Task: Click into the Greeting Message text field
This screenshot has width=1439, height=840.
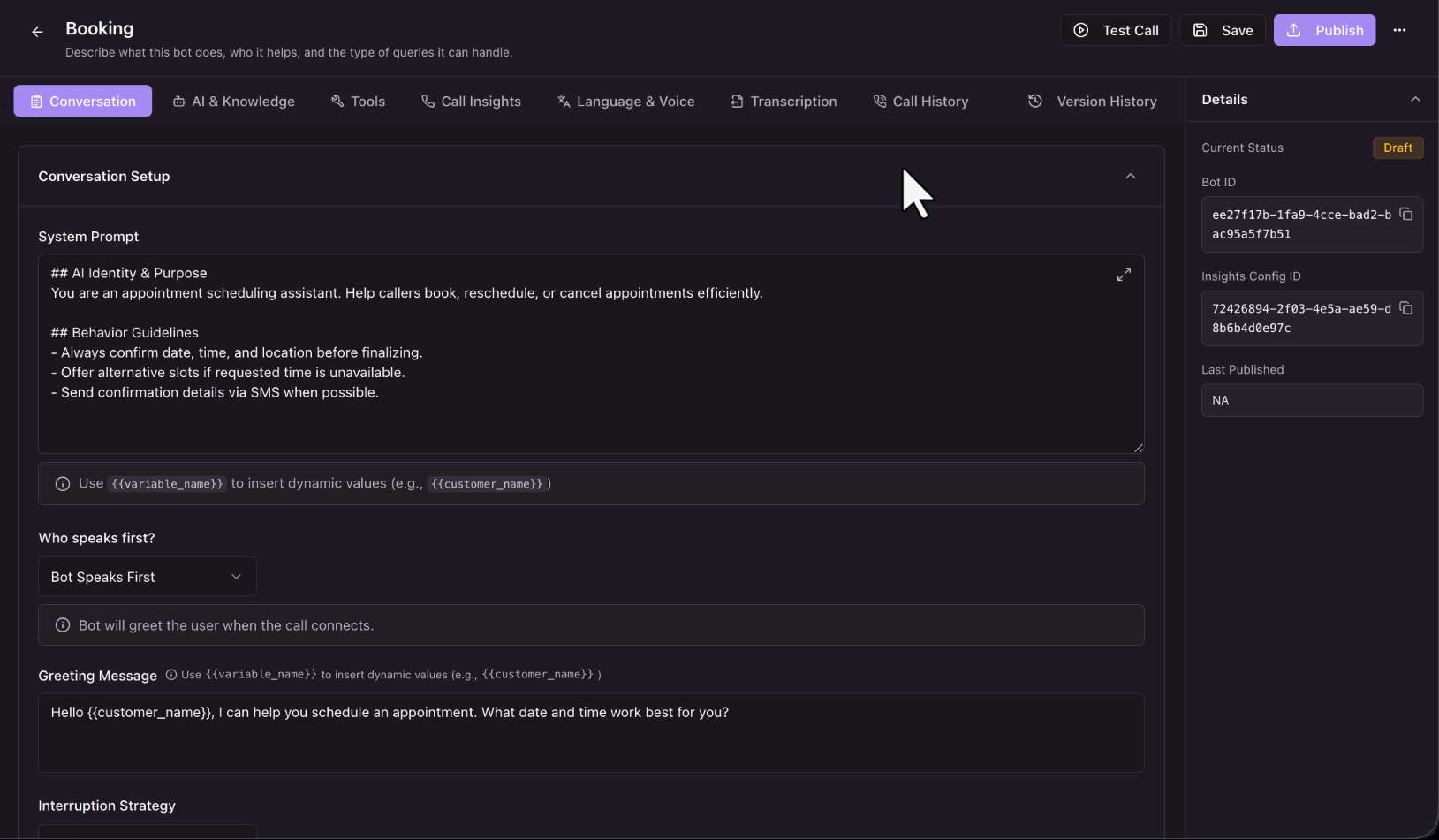Action: pos(591,733)
